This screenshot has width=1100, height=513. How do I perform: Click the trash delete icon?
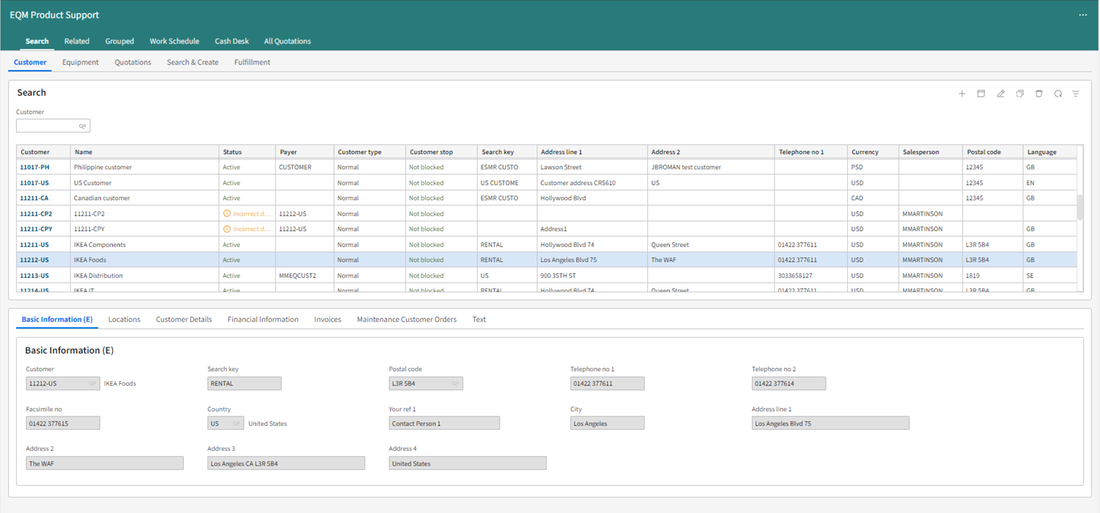coord(1039,94)
